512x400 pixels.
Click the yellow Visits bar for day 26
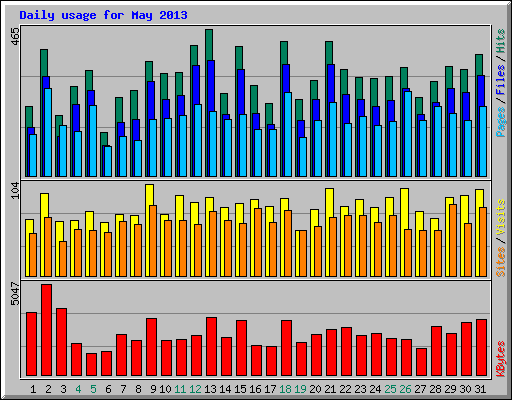click(x=404, y=208)
